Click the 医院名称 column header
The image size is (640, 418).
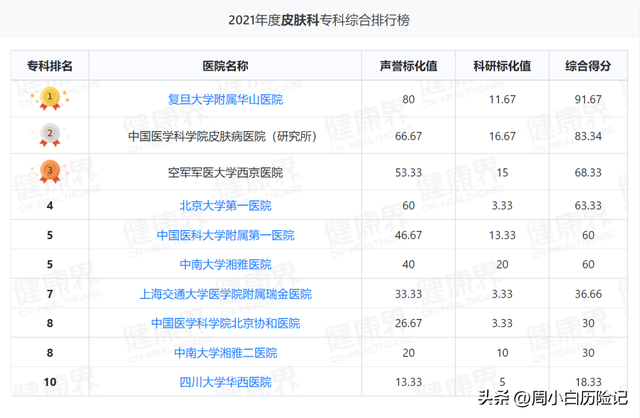pos(225,66)
